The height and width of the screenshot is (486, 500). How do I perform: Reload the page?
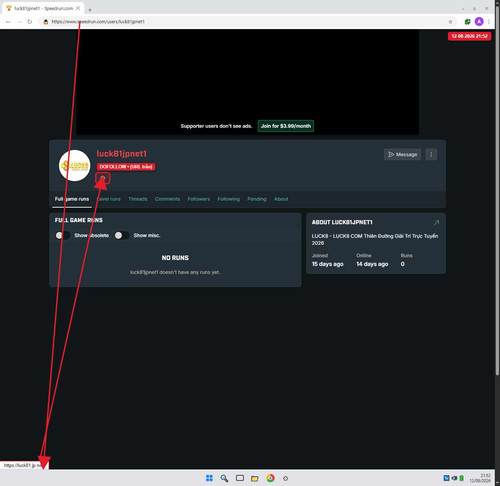(30, 22)
